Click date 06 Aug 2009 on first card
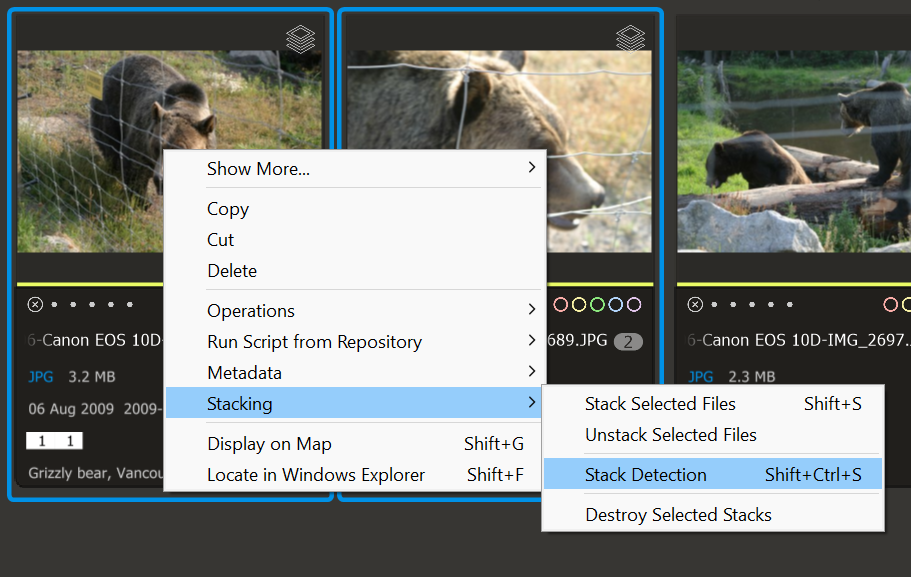This screenshot has width=911, height=577. coord(71,408)
